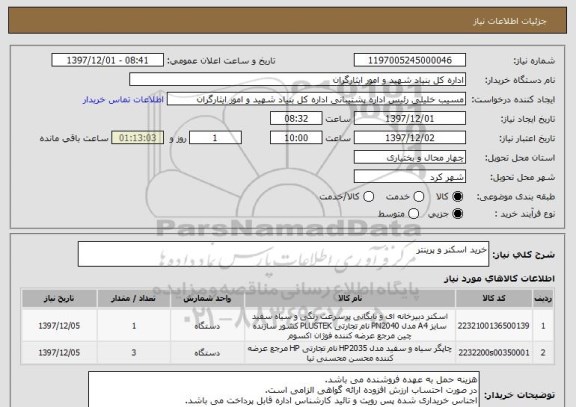Image resolution: width=576 pixels, height=407 pixels.
Task: Click the توضیحات خریدار label
Action: pyautogui.click(x=519, y=395)
